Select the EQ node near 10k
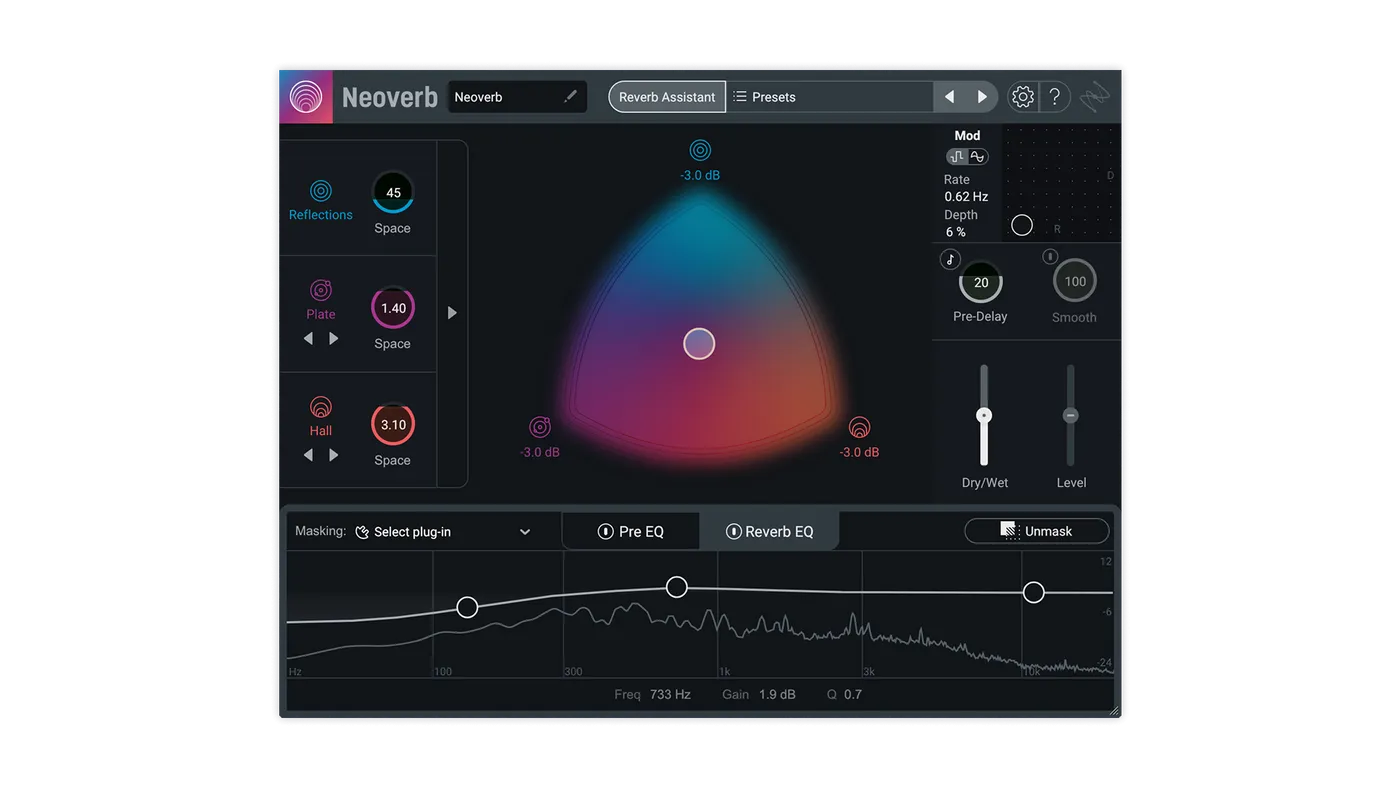Screen dimensions: 1400x788 click(x=1034, y=593)
